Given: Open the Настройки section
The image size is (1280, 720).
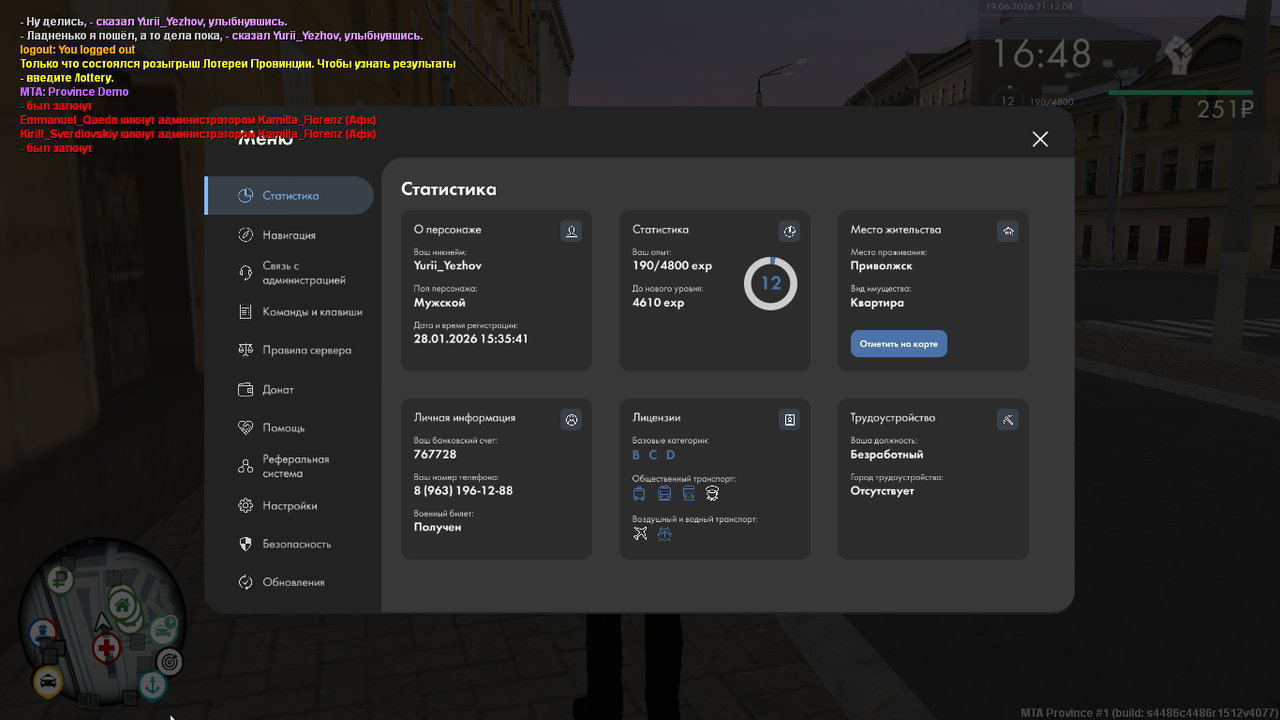Looking at the screenshot, I should coord(290,505).
